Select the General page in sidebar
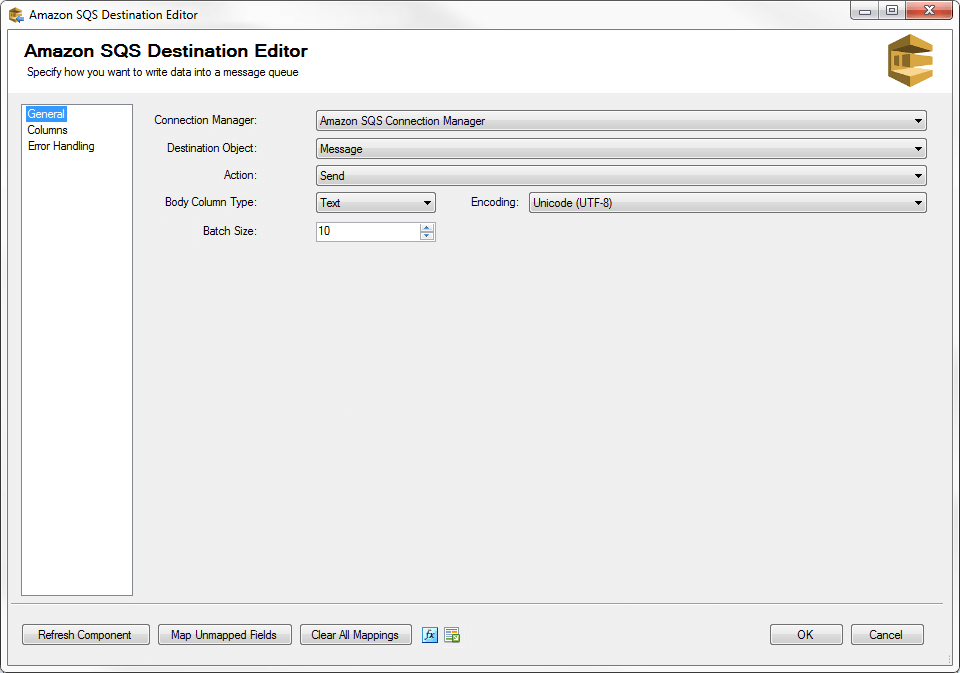960x673 pixels. pos(46,113)
